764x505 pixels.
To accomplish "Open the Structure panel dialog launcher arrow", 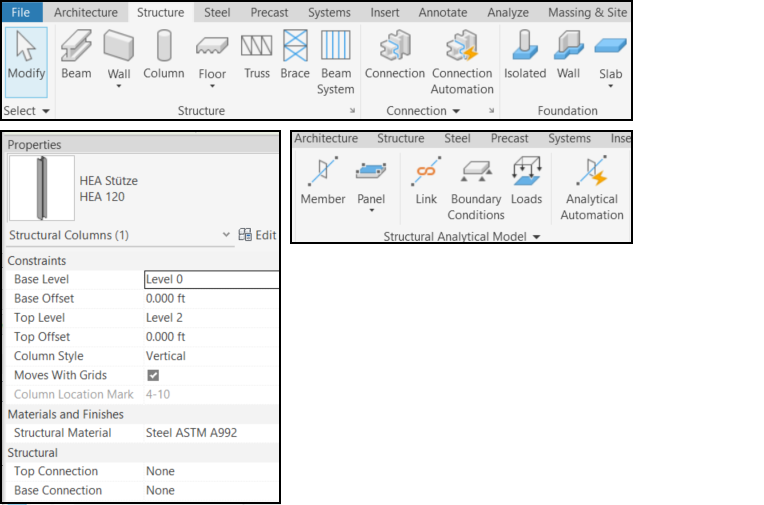I will (x=352, y=111).
